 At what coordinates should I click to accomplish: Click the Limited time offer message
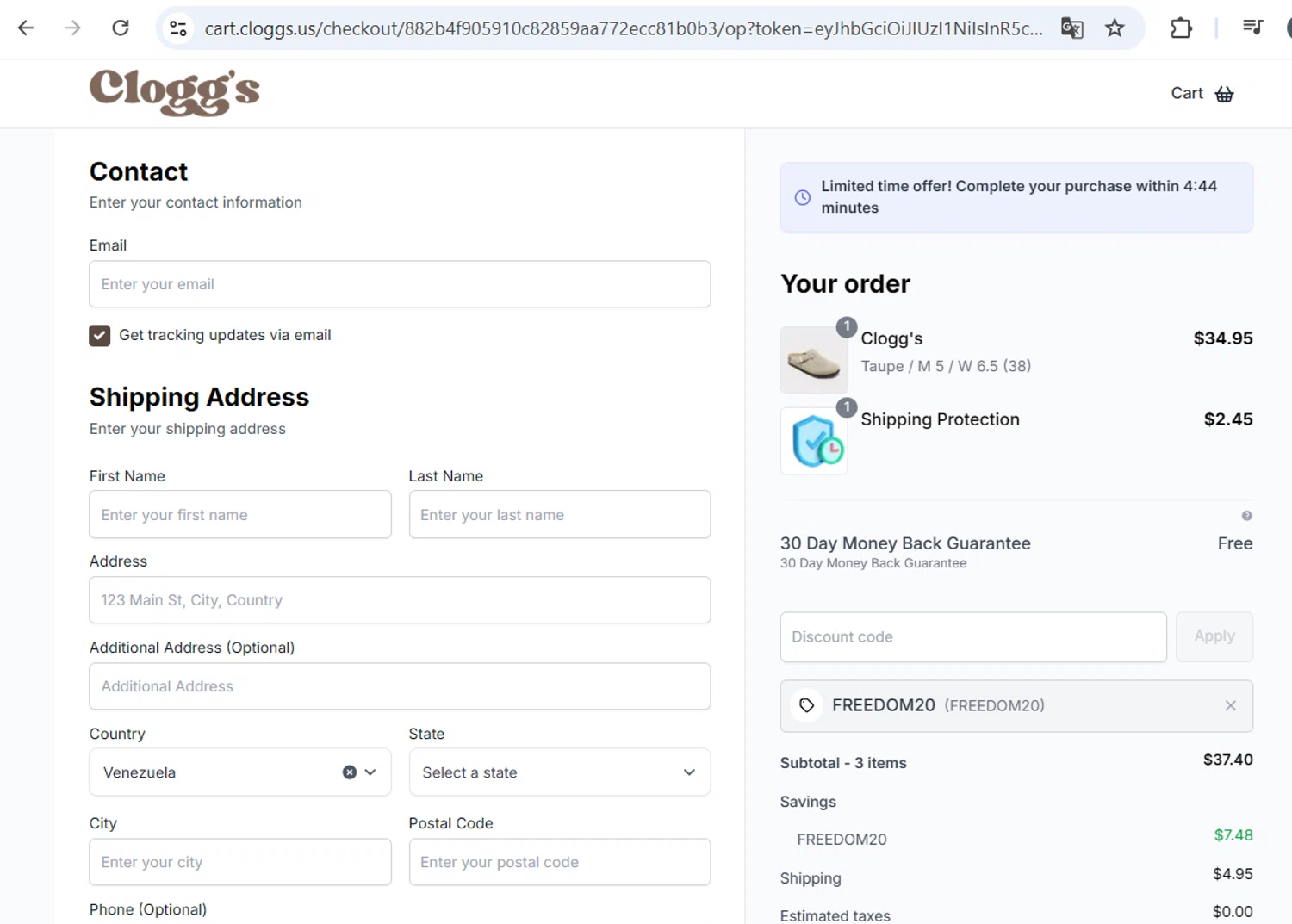tap(1019, 197)
